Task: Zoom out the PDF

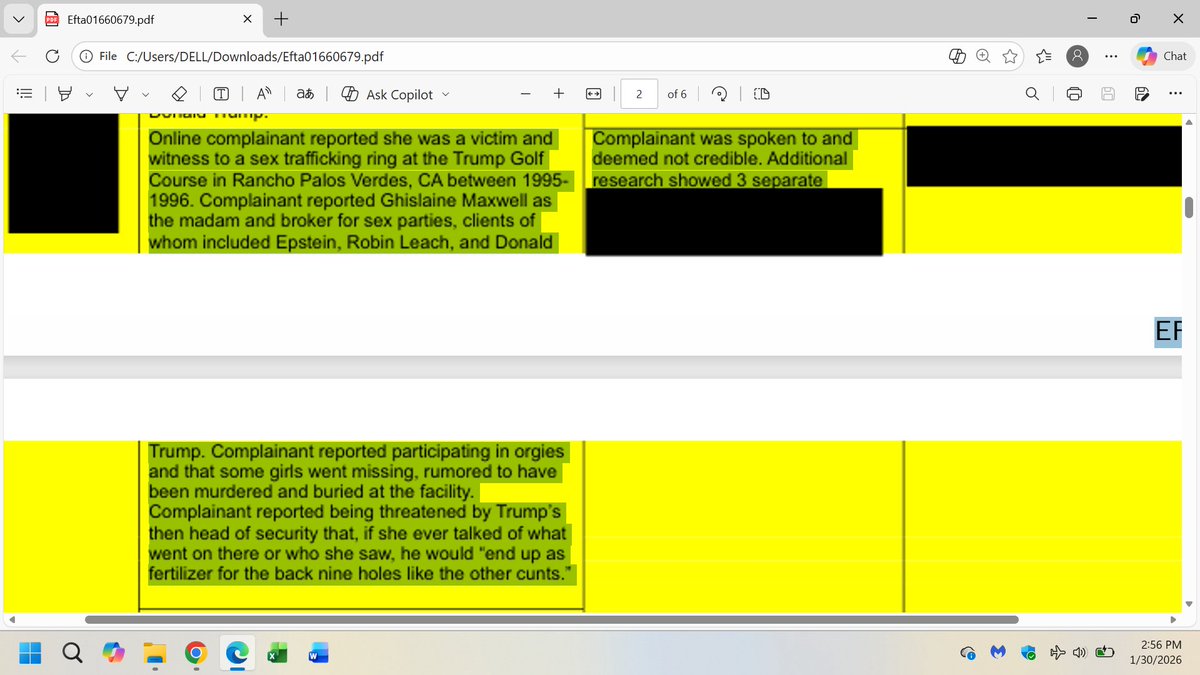Action: (526, 94)
